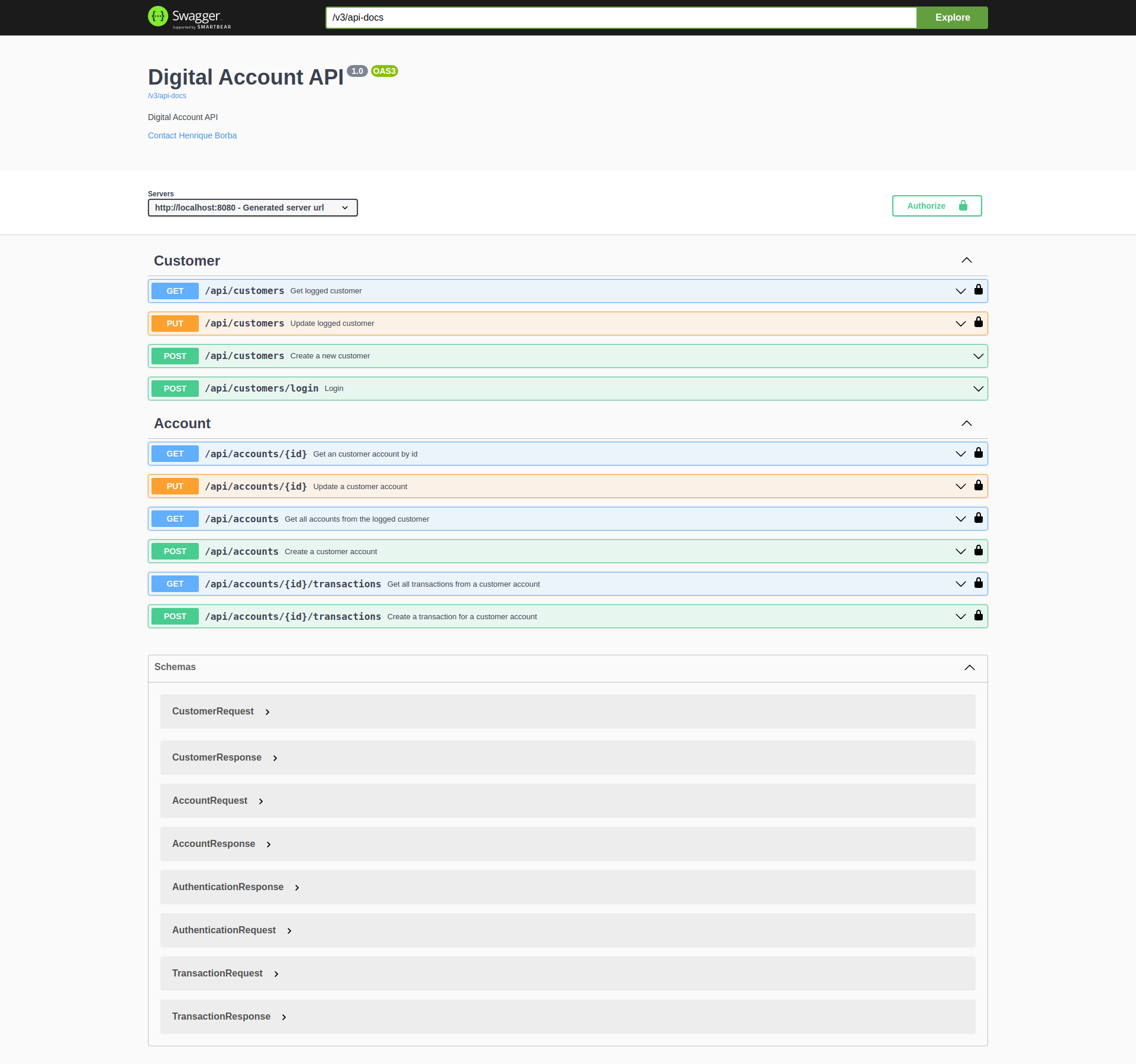The image size is (1136, 1064).
Task: Expand GET transactions endpoint chevron
Action: click(961, 584)
